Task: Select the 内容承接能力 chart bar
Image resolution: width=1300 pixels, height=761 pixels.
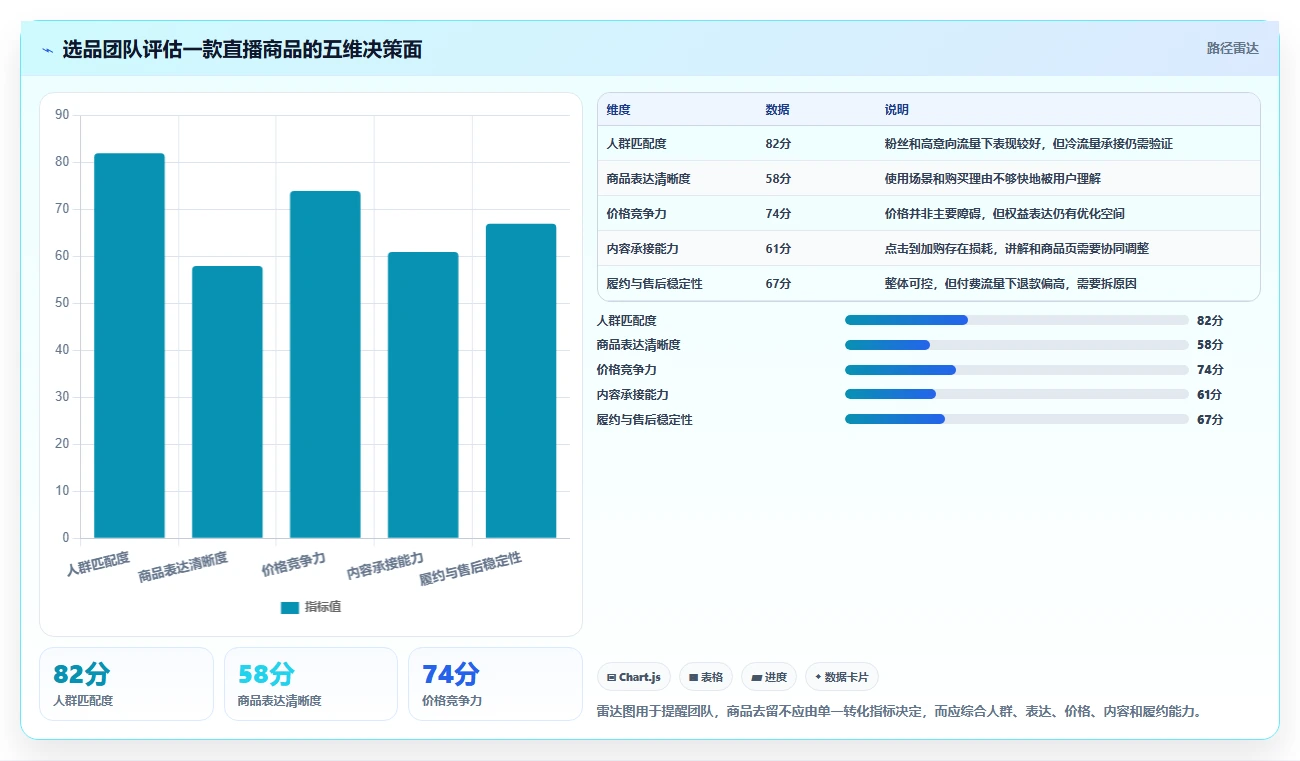Action: tap(423, 395)
